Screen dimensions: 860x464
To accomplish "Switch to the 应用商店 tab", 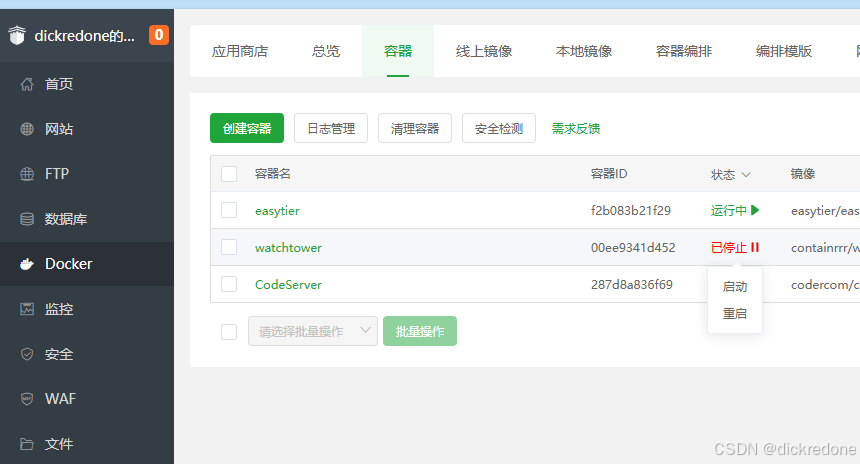I will coord(240,51).
